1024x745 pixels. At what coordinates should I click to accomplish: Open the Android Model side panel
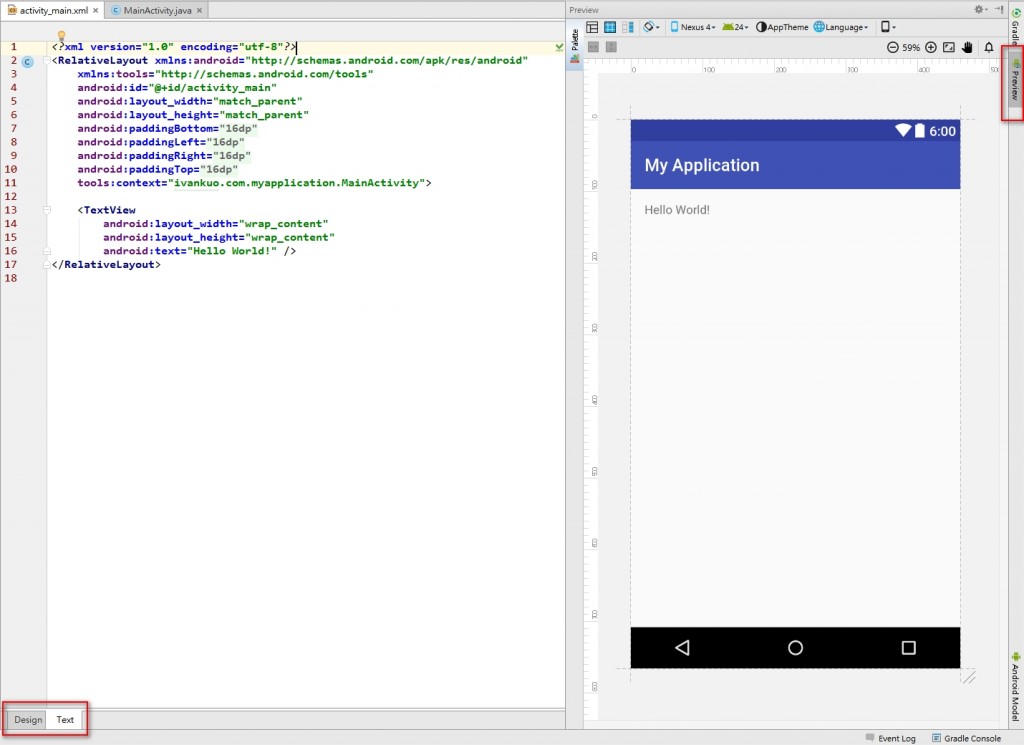click(x=1016, y=686)
